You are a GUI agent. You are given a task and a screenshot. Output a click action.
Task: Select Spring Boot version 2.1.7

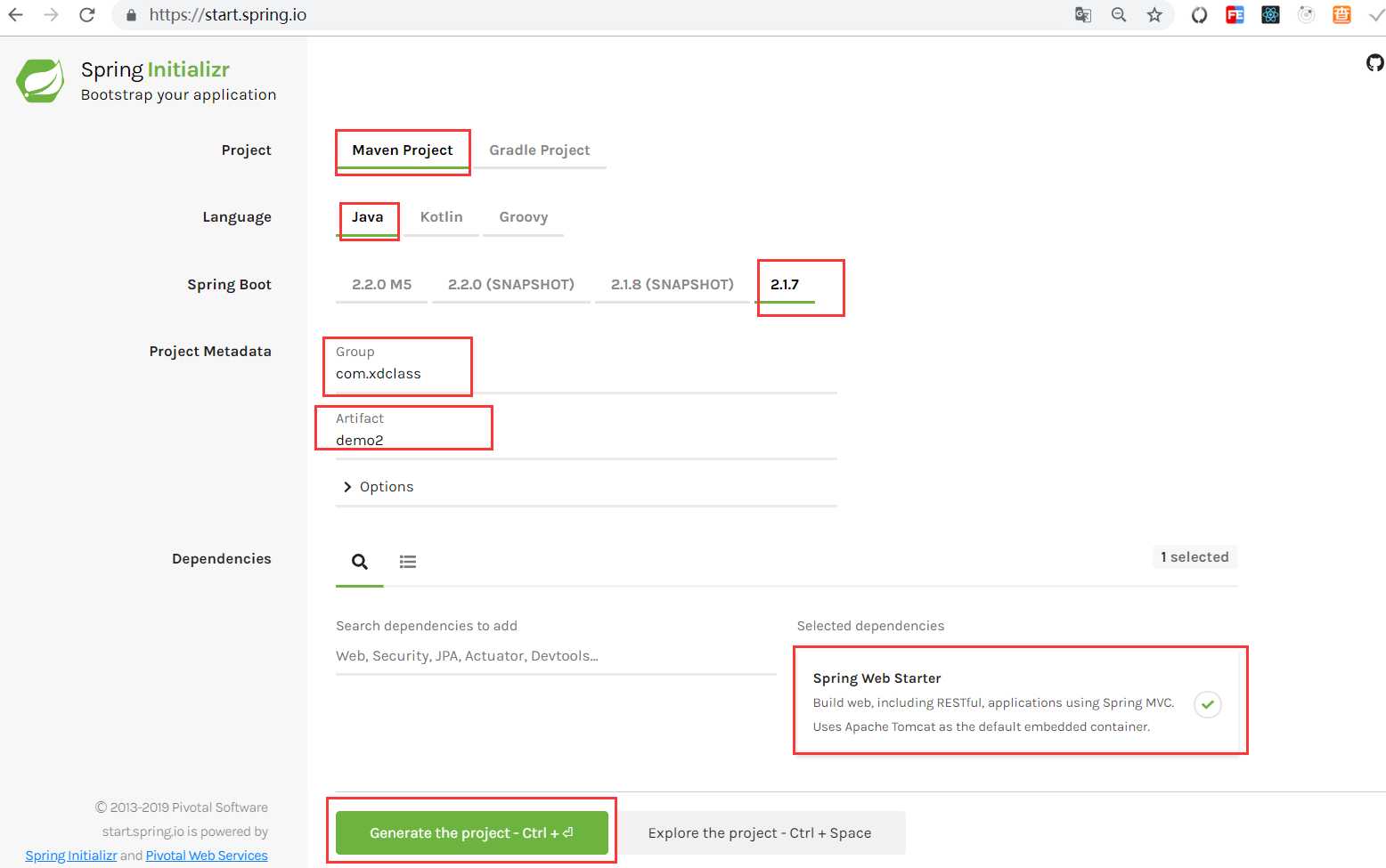click(785, 285)
